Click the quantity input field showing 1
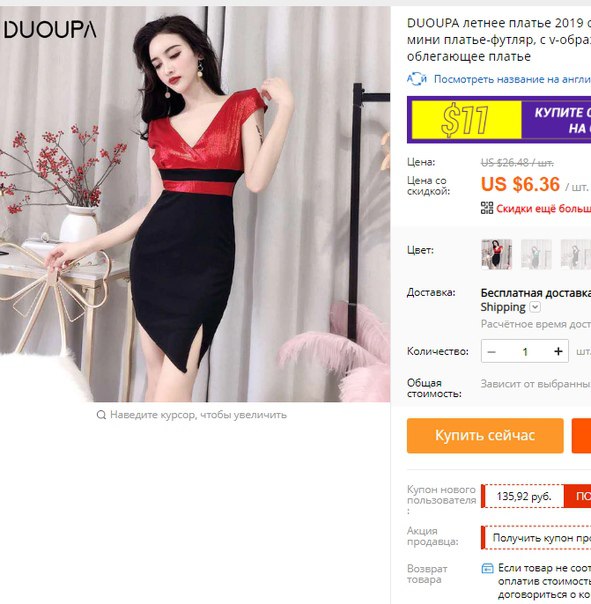Screen dimensions: 591x604 pos(525,351)
